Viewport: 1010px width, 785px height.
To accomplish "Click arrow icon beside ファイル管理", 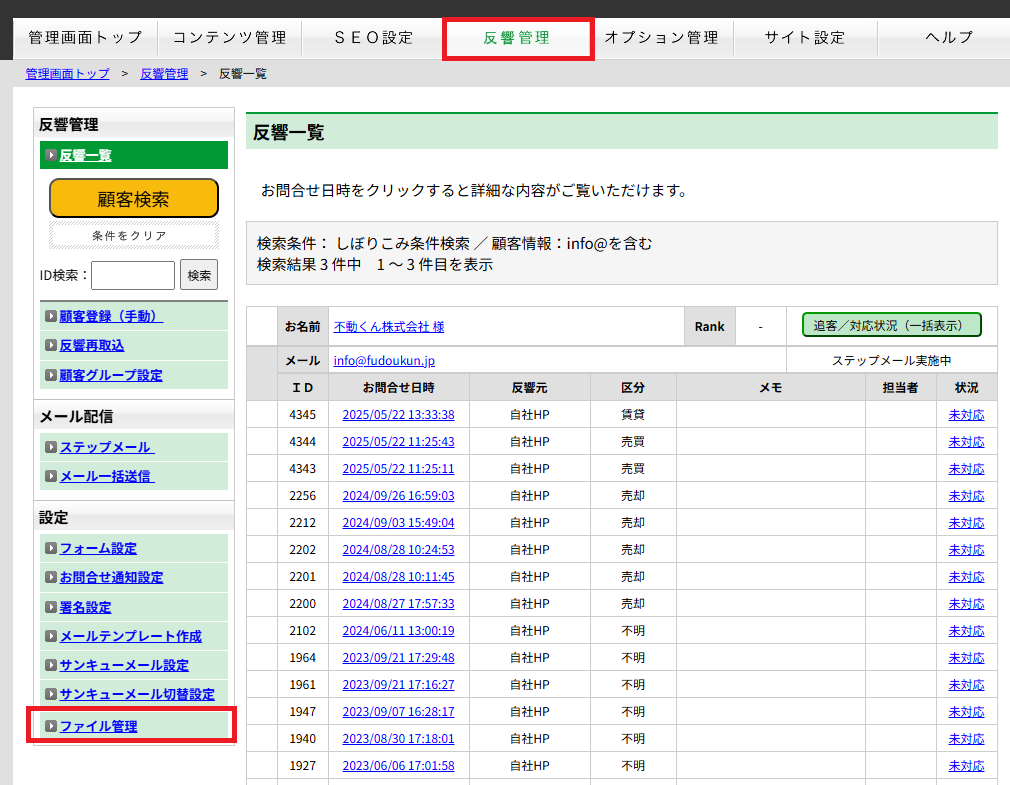I will click(51, 726).
